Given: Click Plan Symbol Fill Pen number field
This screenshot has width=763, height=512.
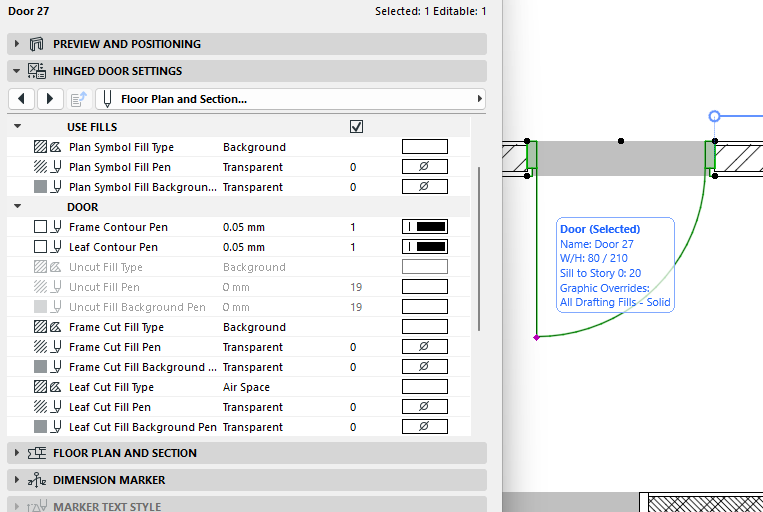Looking at the screenshot, I should (x=353, y=167).
